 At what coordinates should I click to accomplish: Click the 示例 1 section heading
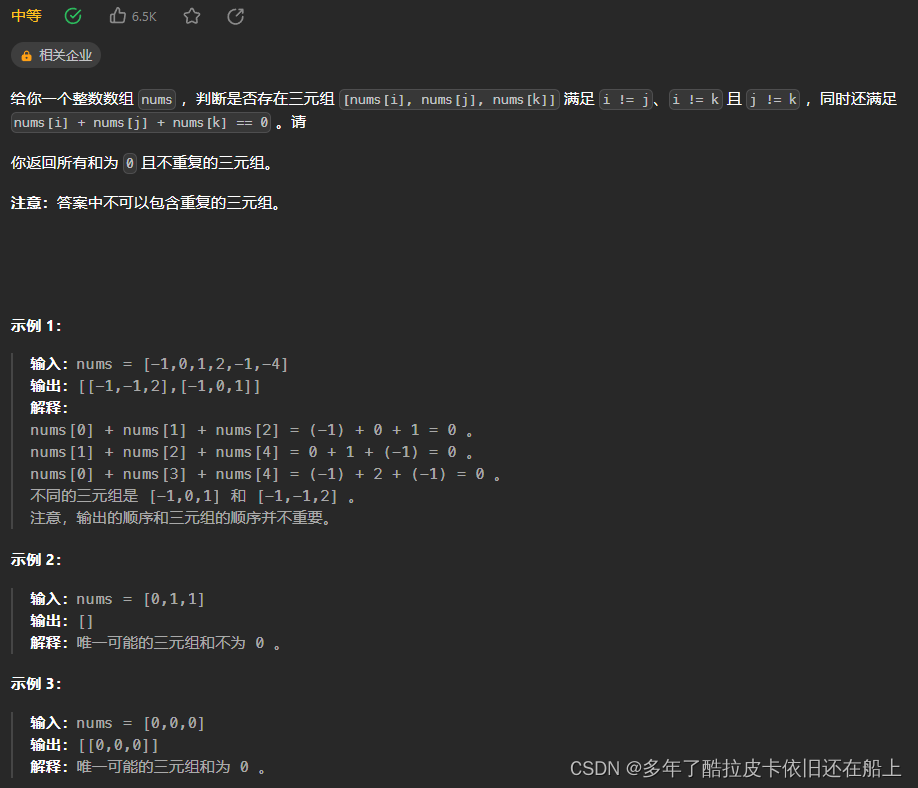coord(34,324)
